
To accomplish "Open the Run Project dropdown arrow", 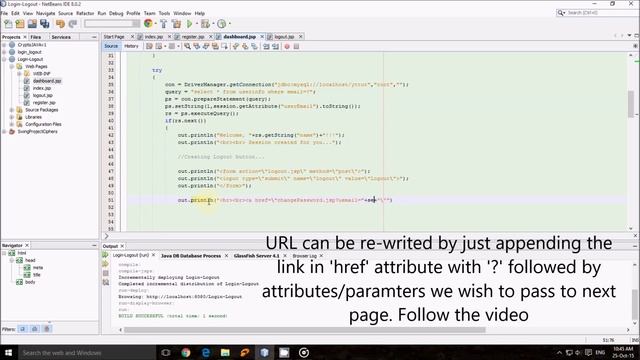I will point(196,24).
